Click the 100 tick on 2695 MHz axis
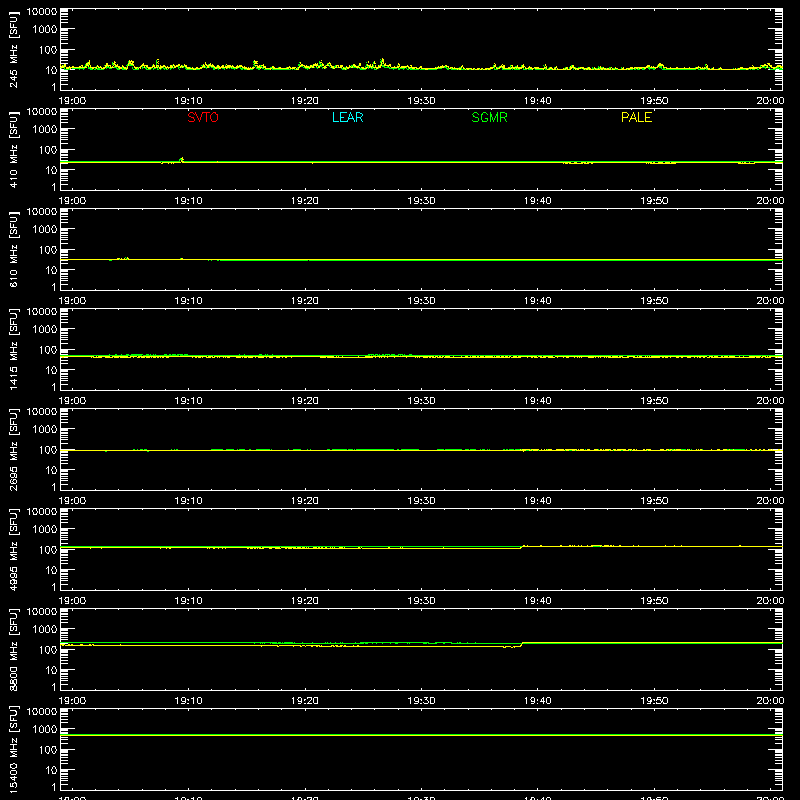800x800 pixels. coord(48,449)
